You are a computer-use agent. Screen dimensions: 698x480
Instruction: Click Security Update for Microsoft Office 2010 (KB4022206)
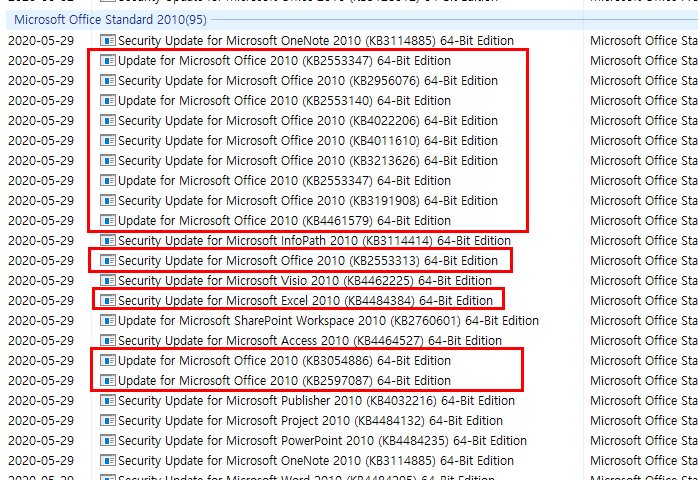click(x=308, y=121)
